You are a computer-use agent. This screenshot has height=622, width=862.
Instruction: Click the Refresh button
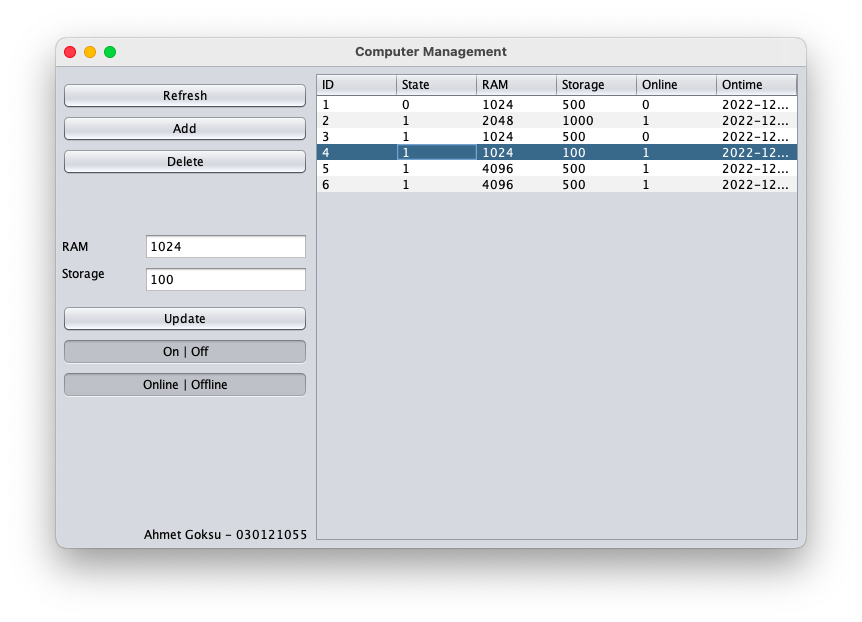pyautogui.click(x=184, y=95)
